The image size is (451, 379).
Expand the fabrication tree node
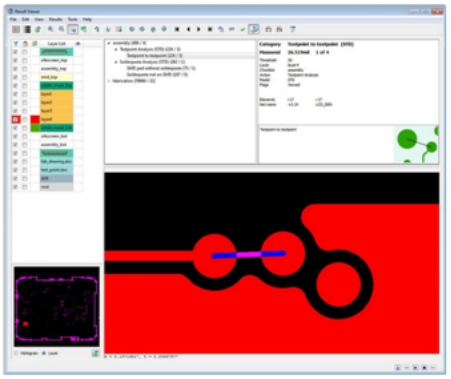[109, 81]
